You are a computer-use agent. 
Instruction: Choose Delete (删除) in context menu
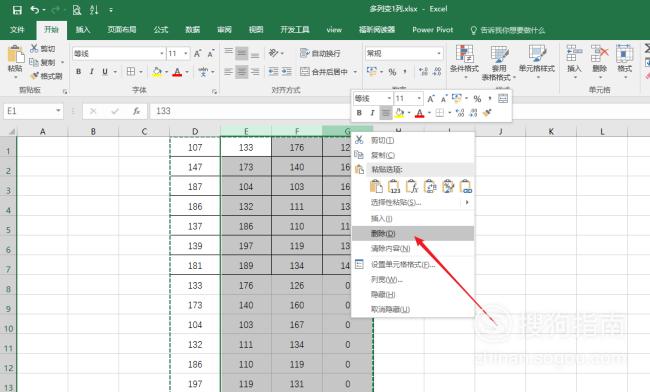(413, 234)
